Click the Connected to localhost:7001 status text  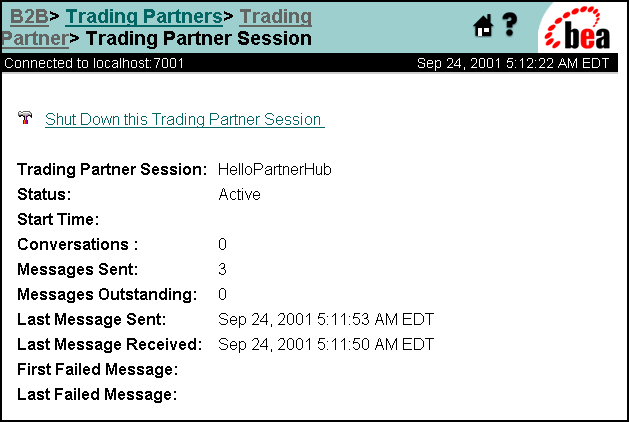point(94,63)
